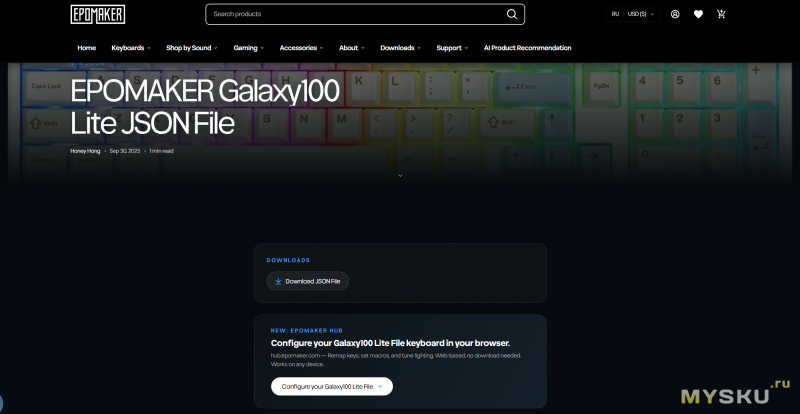Expand the Gaming menu
Viewport: 800px width, 414px height.
(x=248, y=48)
